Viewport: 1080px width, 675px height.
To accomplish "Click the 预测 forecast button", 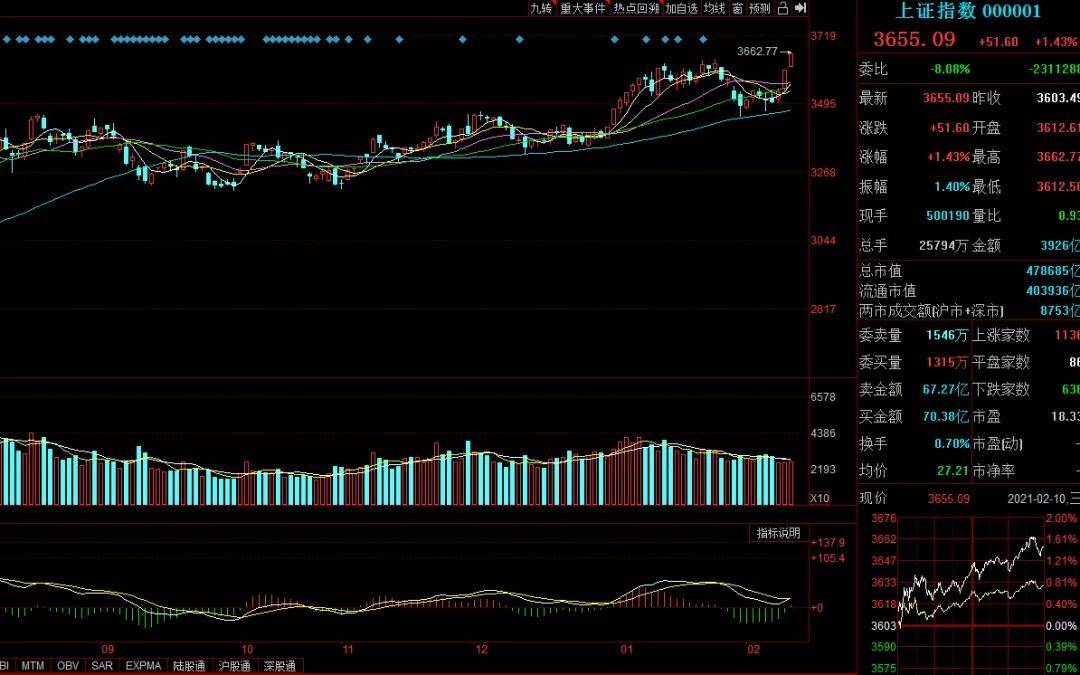I will [x=760, y=8].
